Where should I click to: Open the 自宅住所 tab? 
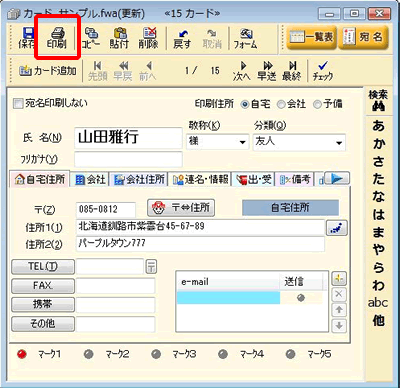tap(40, 180)
